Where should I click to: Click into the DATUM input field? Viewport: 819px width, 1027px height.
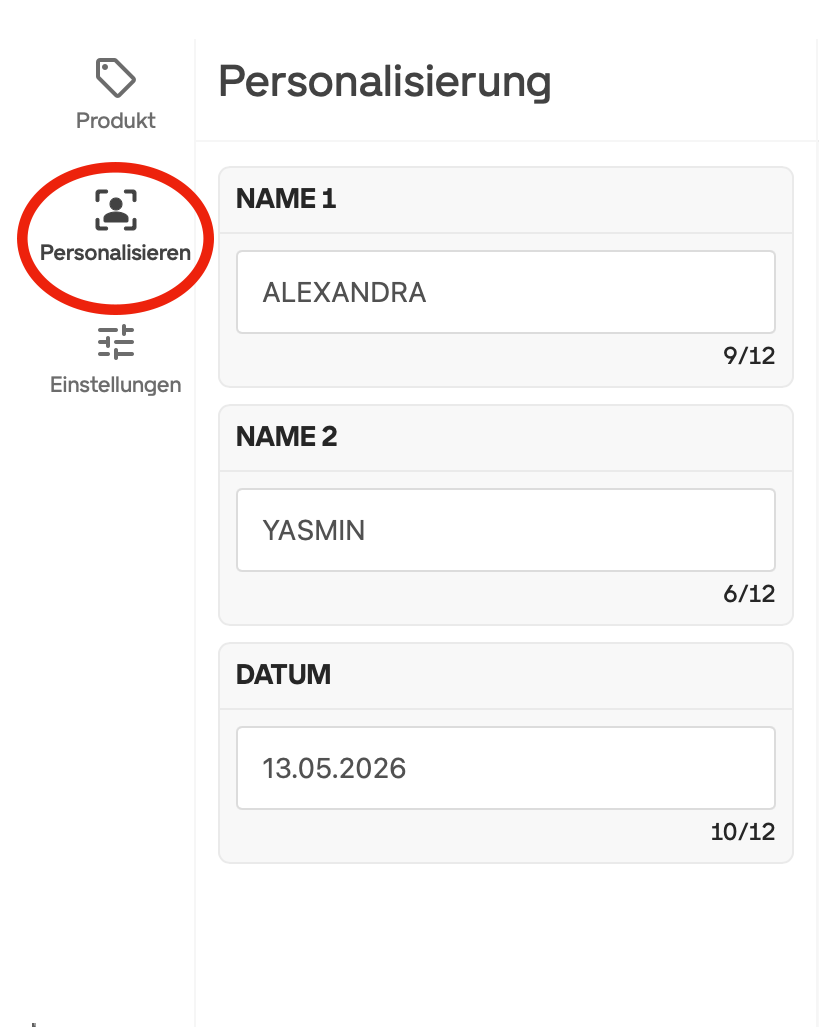[505, 768]
